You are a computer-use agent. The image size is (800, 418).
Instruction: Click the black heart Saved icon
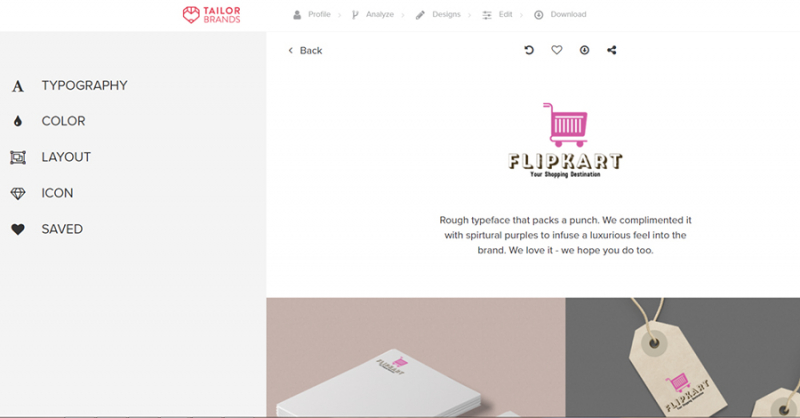click(x=18, y=230)
